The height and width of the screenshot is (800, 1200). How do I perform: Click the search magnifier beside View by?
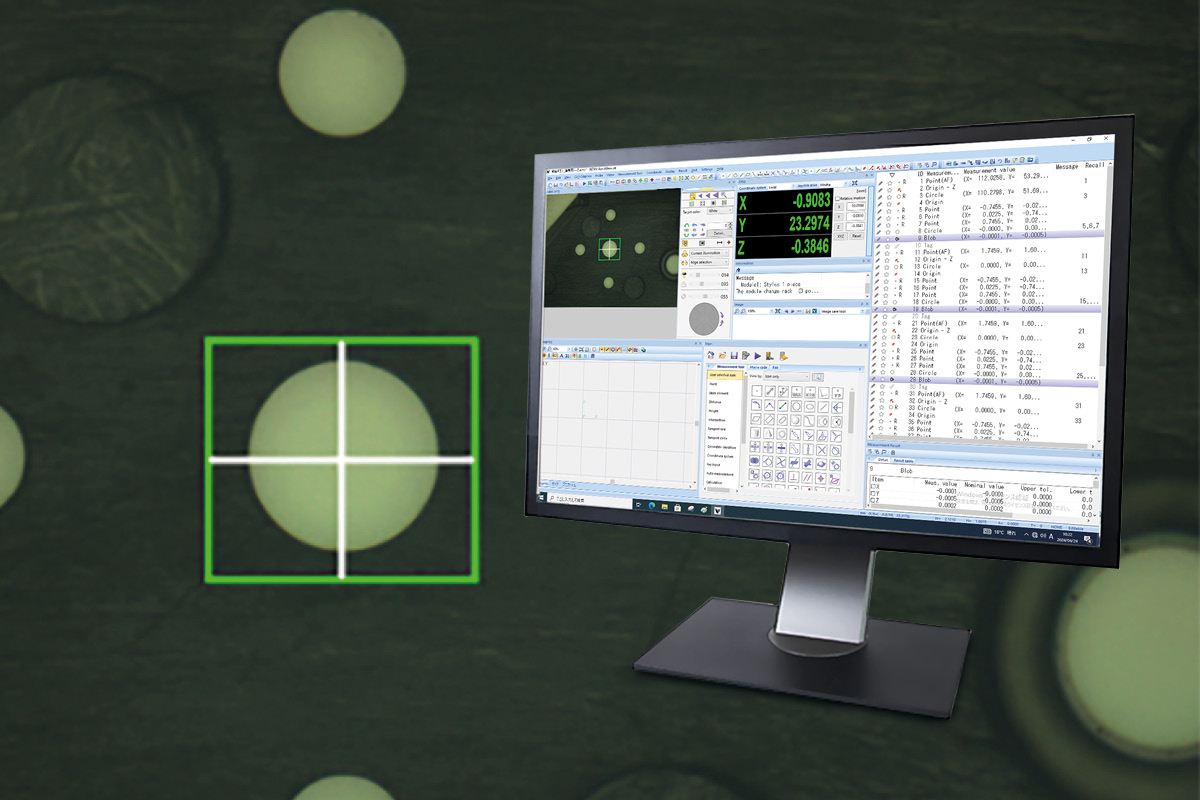tap(818, 377)
